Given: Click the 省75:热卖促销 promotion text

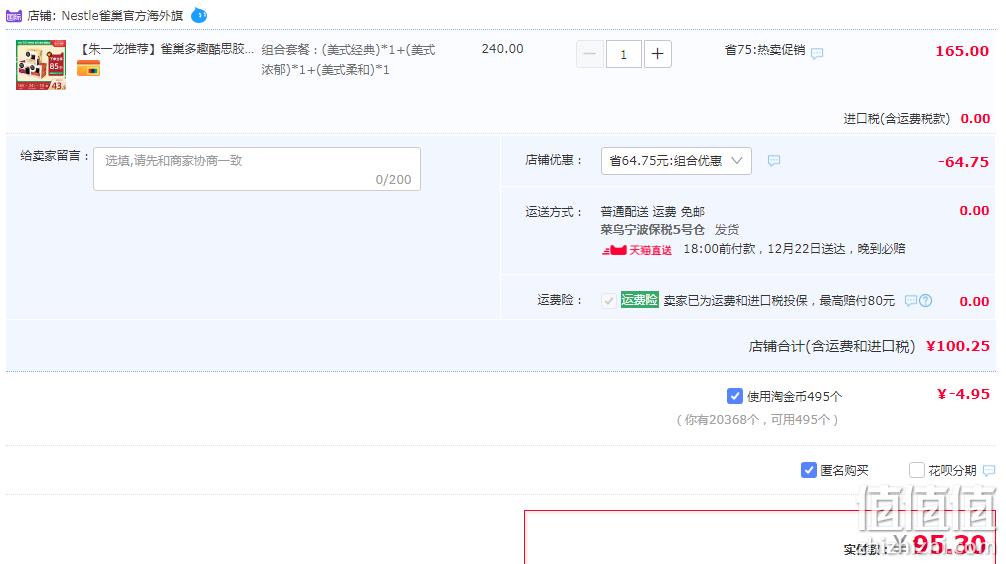Looking at the screenshot, I should (765, 49).
